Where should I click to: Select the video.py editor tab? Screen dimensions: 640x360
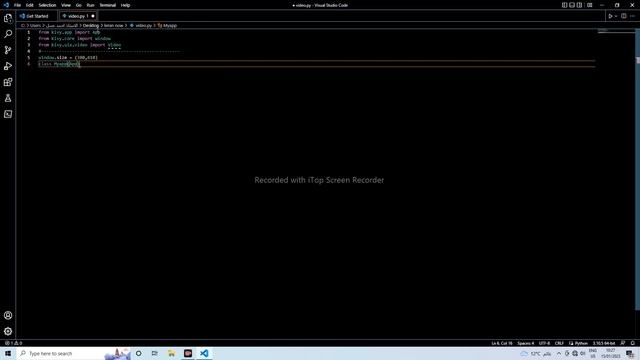(x=78, y=16)
